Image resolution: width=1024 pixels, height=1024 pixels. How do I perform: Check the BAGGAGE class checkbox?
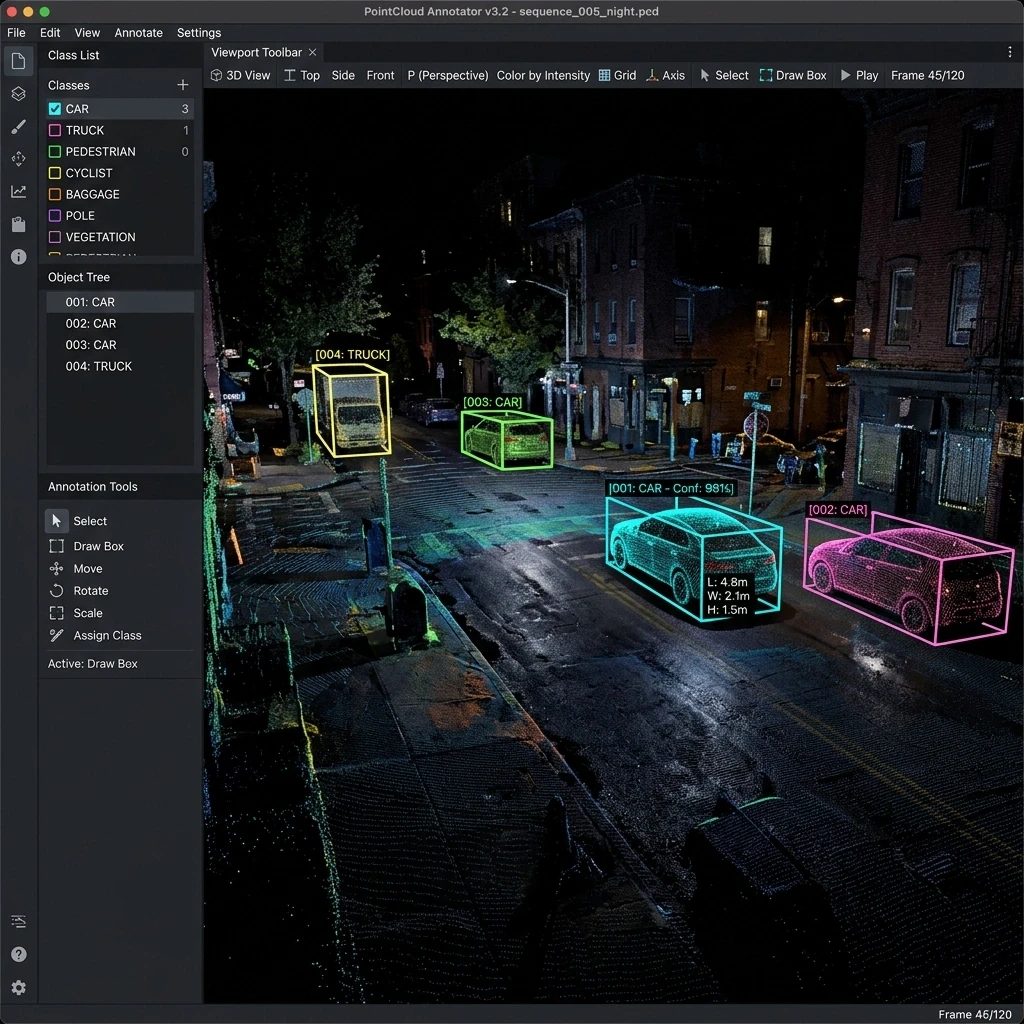(x=55, y=195)
